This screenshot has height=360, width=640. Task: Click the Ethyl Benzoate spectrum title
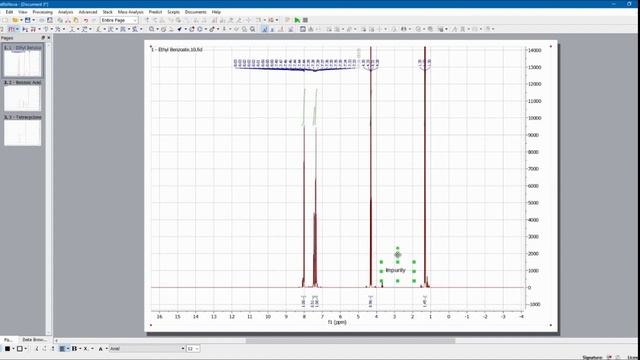click(177, 49)
